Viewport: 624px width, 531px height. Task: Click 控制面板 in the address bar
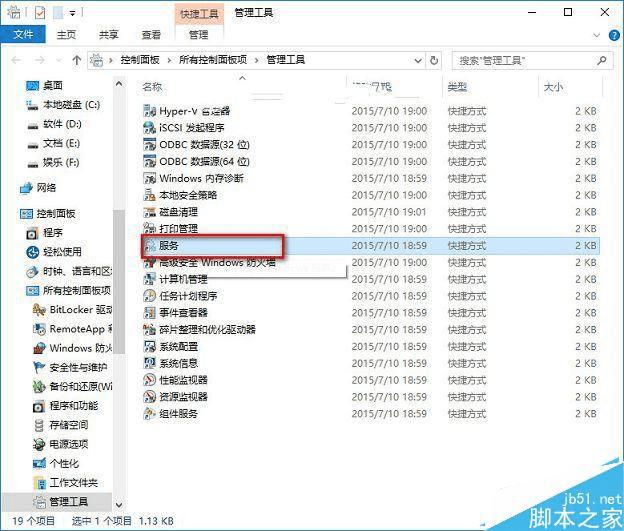coord(140,60)
